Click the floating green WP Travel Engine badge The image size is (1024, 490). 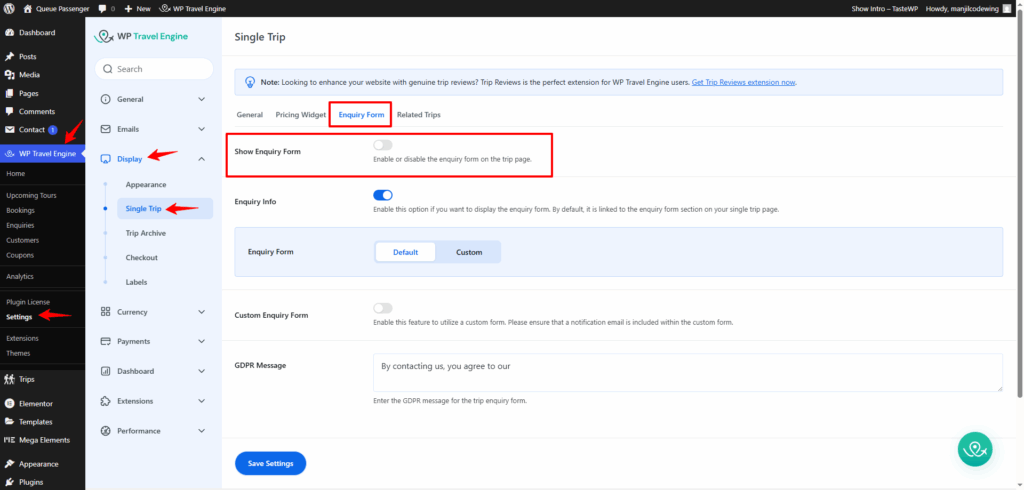(974, 449)
